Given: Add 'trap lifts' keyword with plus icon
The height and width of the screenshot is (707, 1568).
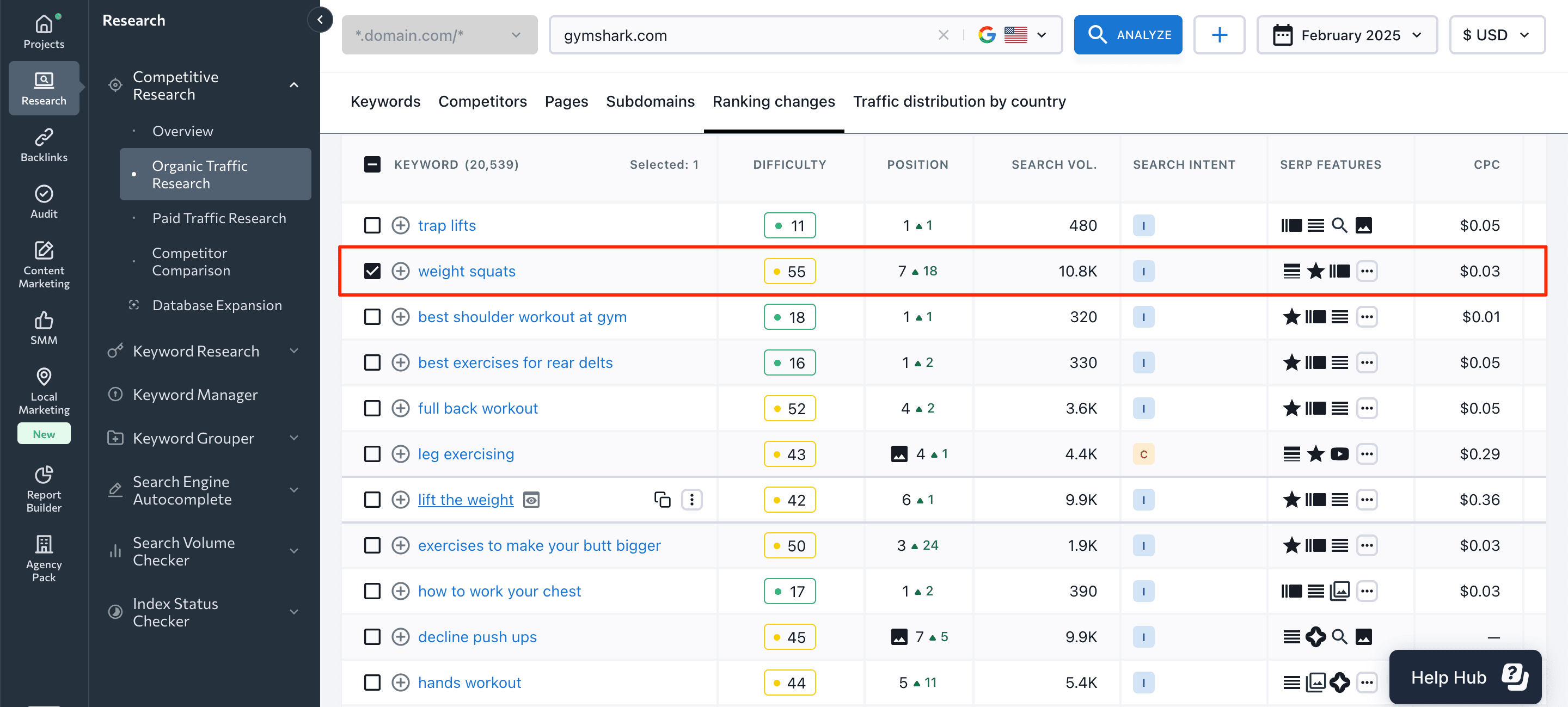Looking at the screenshot, I should (x=400, y=226).
